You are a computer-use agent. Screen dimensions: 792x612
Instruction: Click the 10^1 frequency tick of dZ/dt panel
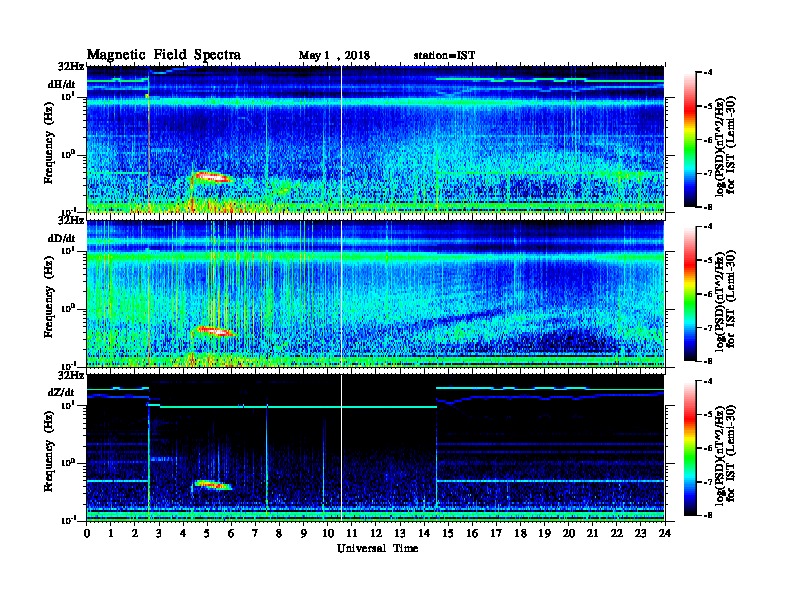click(x=68, y=404)
